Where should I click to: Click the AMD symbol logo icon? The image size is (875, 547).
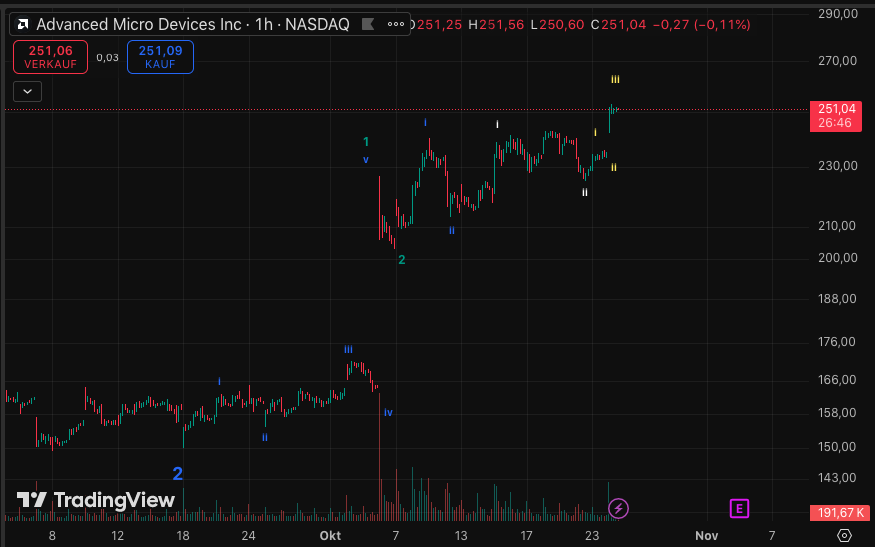(x=22, y=24)
